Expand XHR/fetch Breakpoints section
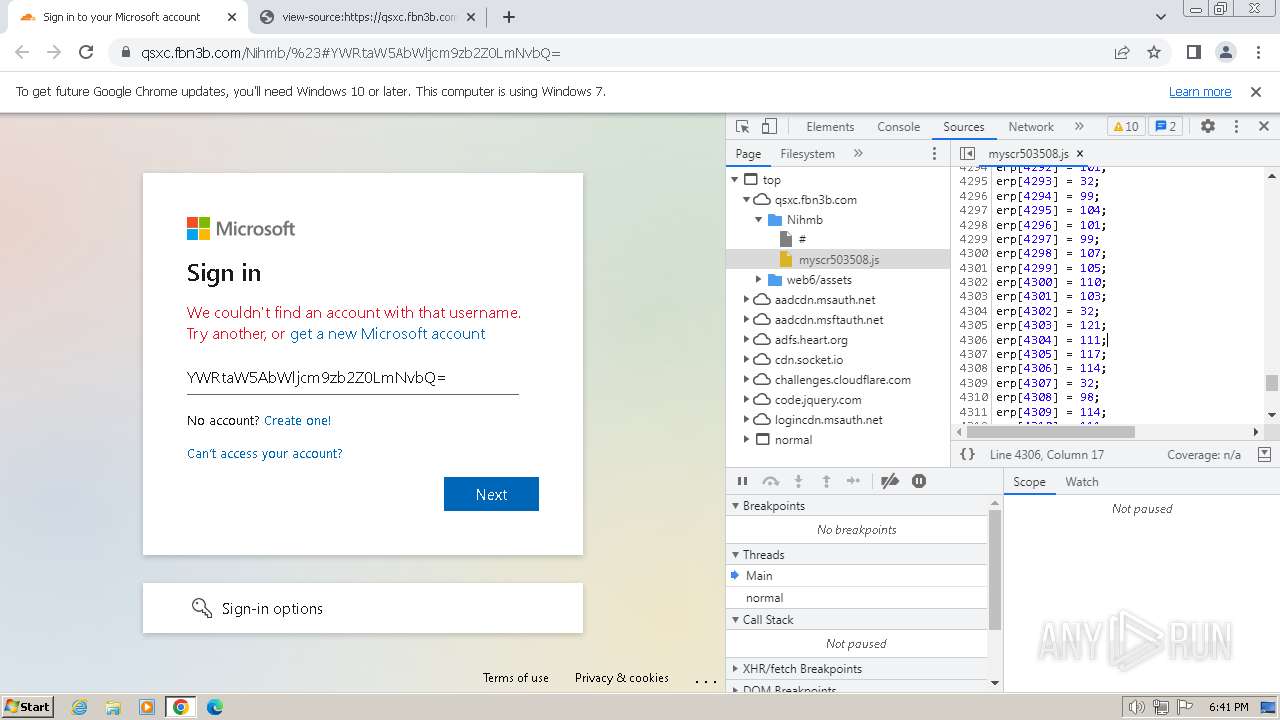Image resolution: width=1280 pixels, height=720 pixels. (857, 669)
